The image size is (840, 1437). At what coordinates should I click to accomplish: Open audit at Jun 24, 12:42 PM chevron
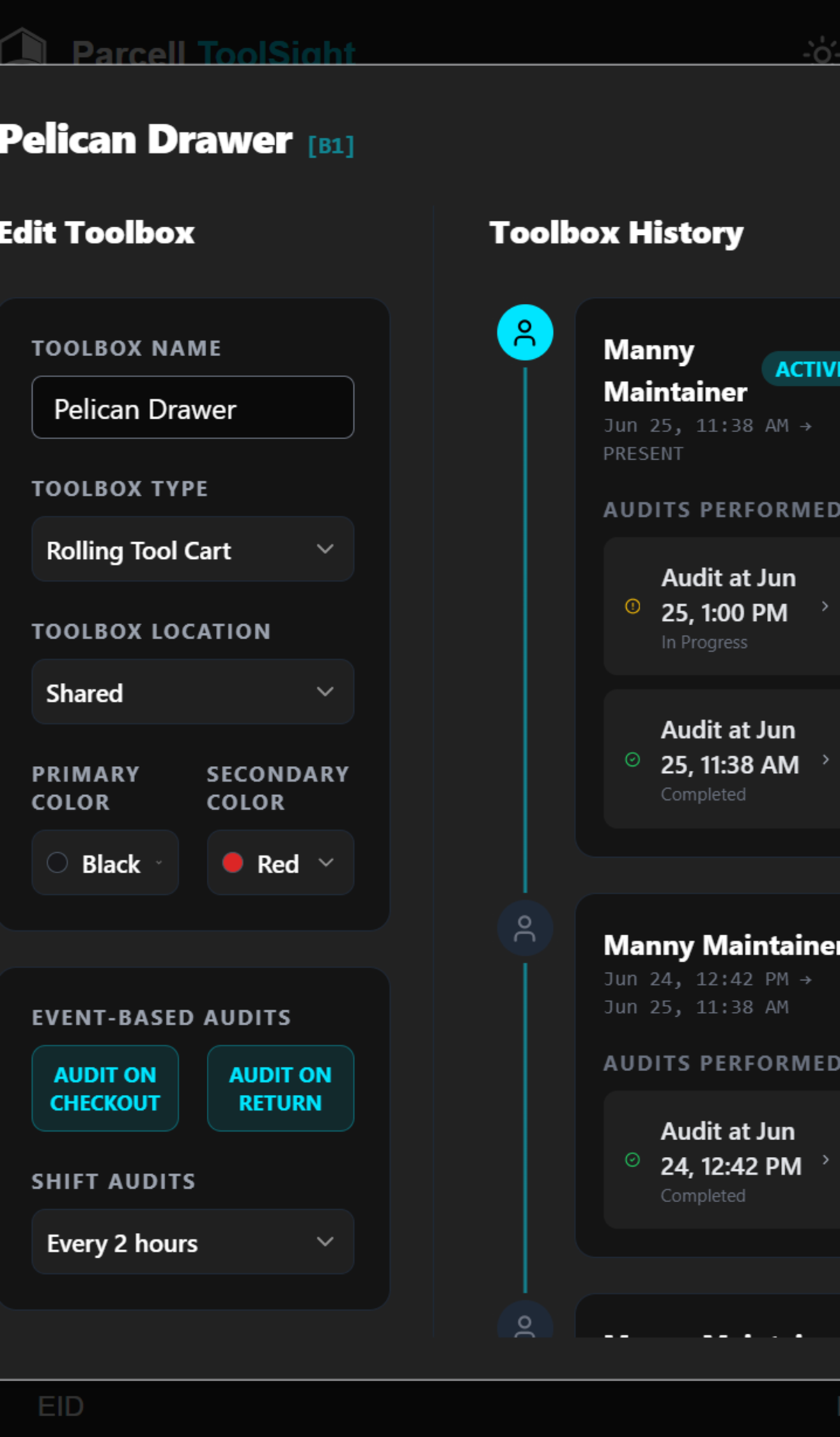click(x=825, y=1160)
